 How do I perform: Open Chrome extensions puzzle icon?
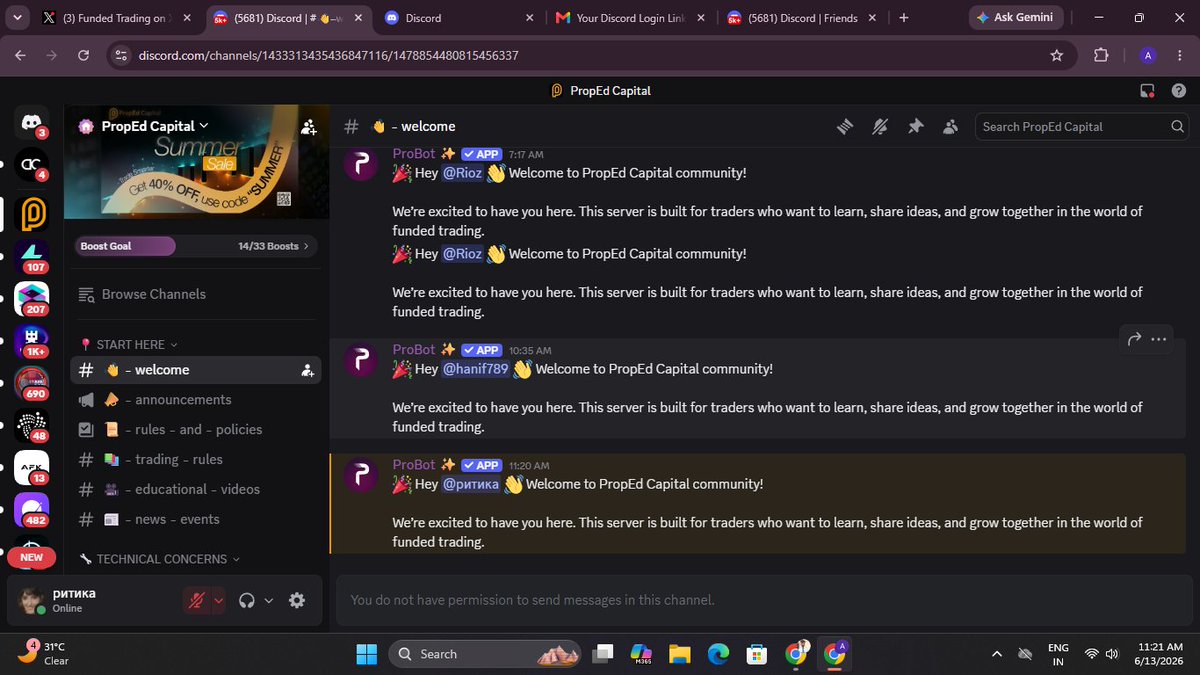click(1102, 56)
